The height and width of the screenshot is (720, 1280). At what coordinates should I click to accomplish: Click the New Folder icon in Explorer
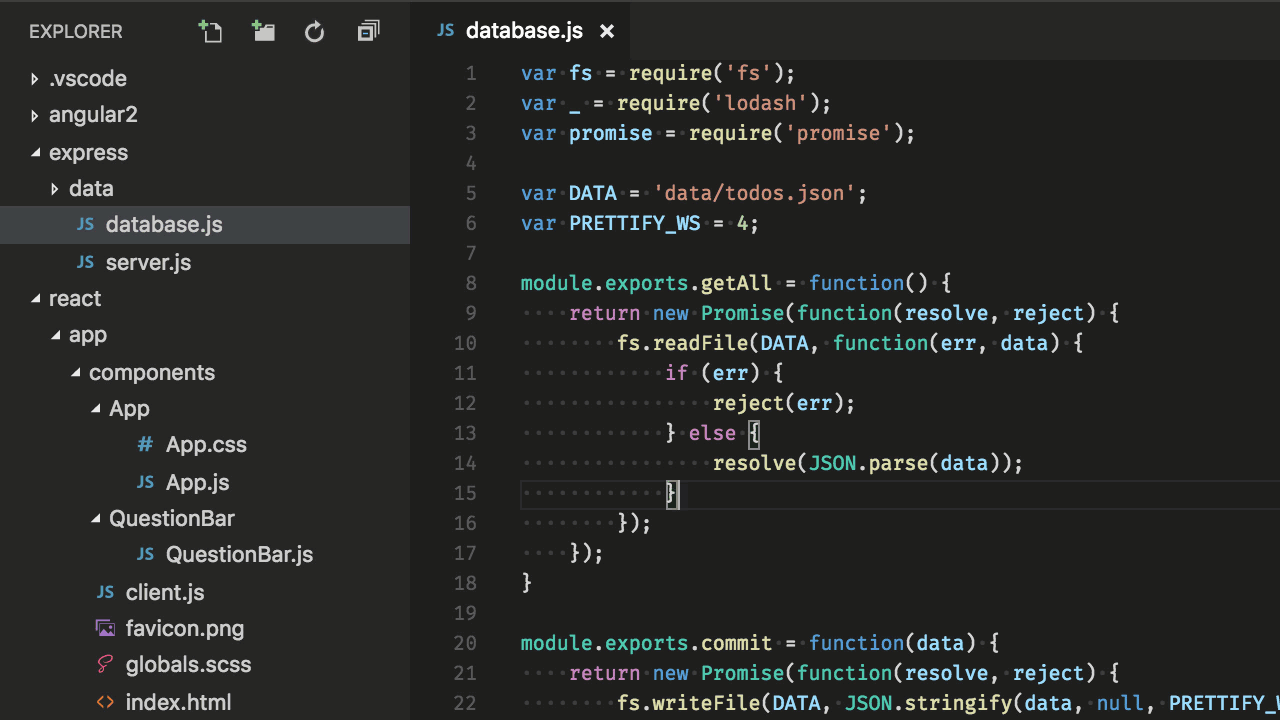(x=264, y=31)
